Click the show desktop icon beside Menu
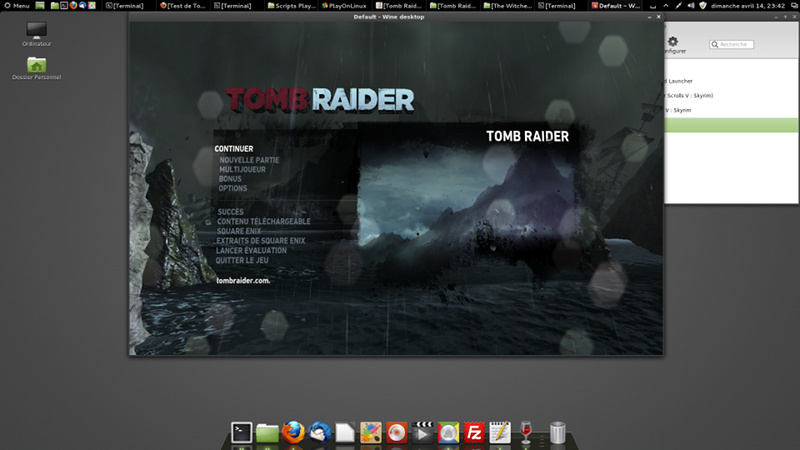 (x=40, y=6)
